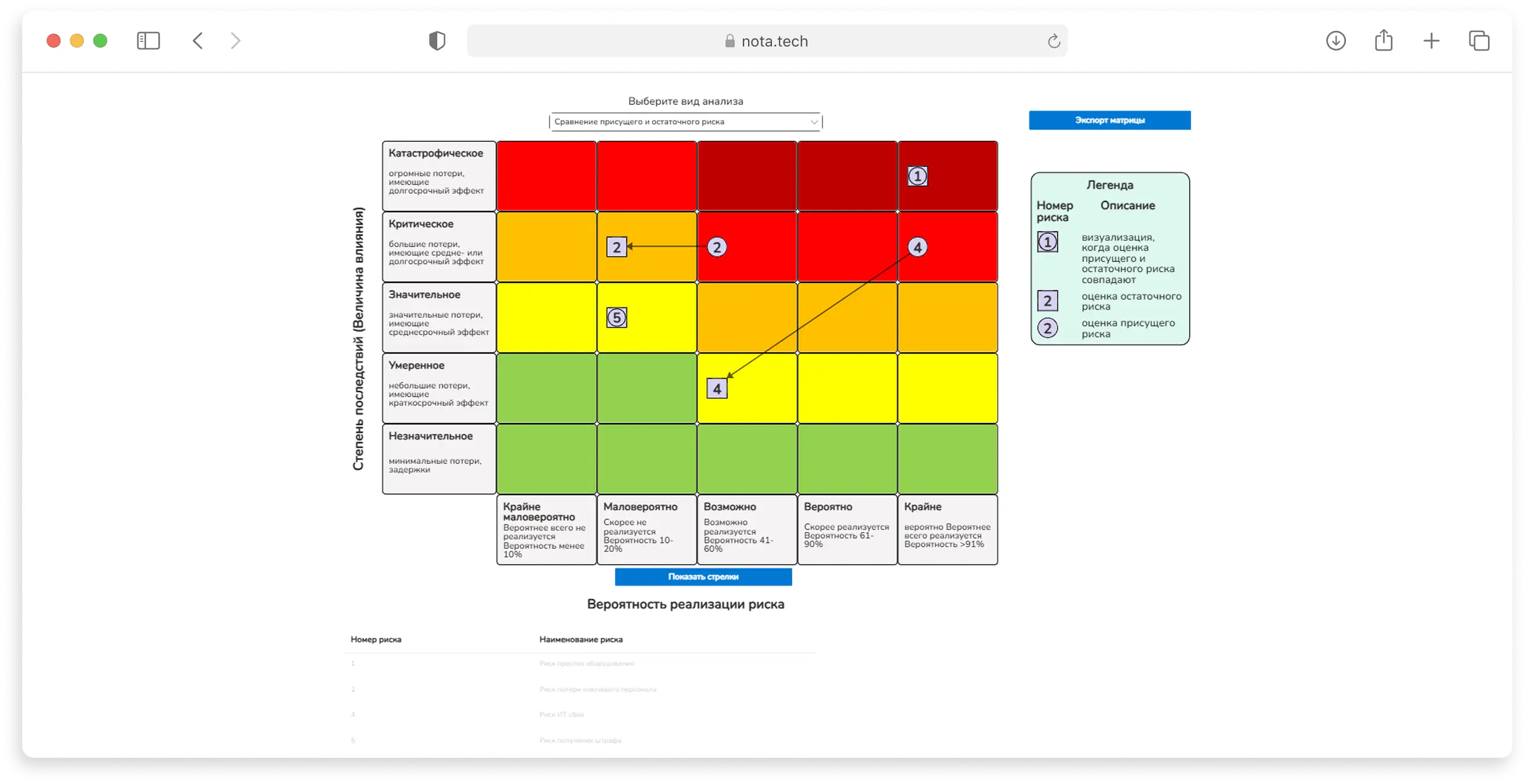Viewport: 1527px width, 784px height.
Task: Click the 'Номер риска' table header
Action: [376, 640]
